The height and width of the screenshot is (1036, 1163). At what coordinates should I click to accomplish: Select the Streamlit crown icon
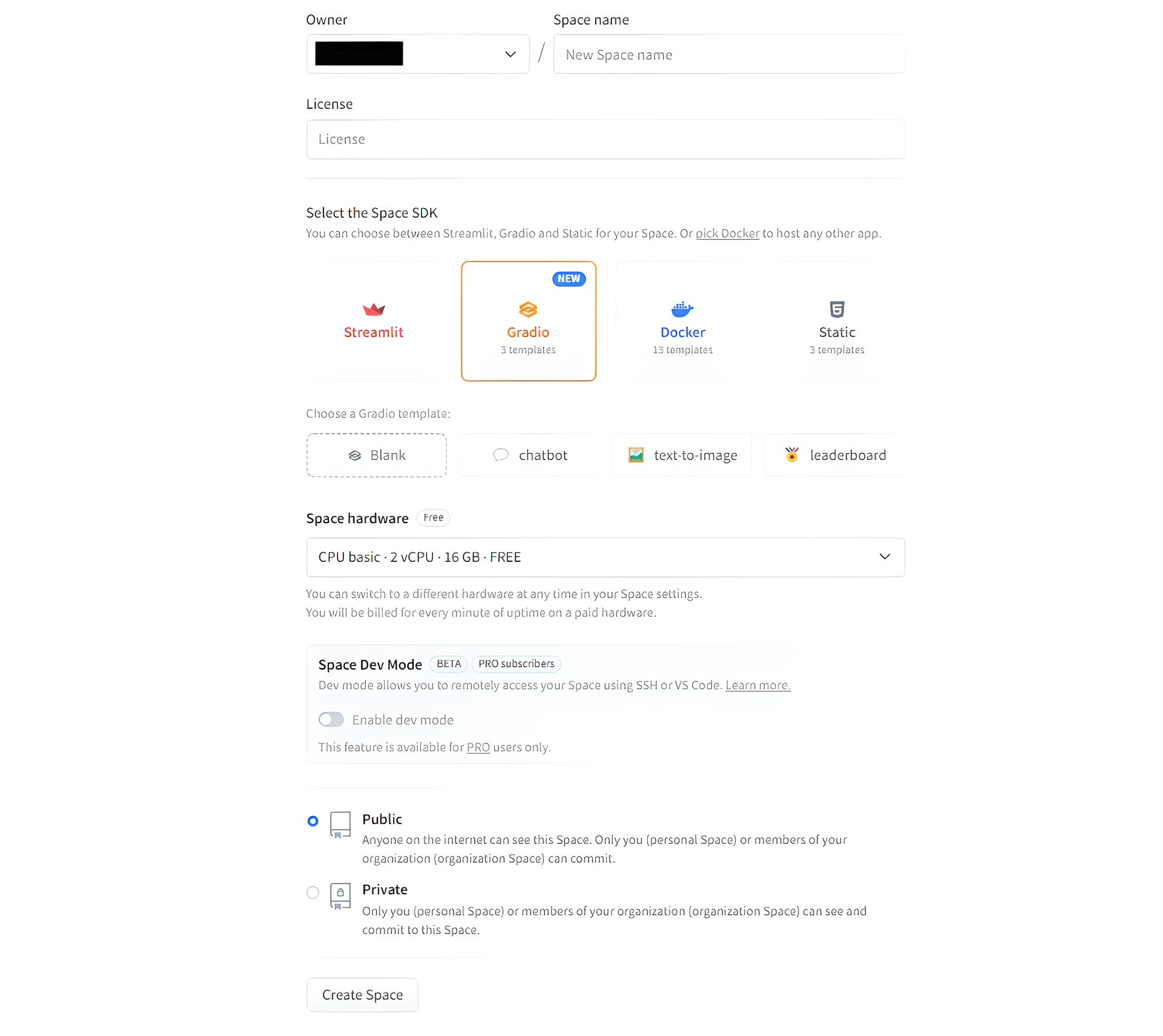click(373, 309)
